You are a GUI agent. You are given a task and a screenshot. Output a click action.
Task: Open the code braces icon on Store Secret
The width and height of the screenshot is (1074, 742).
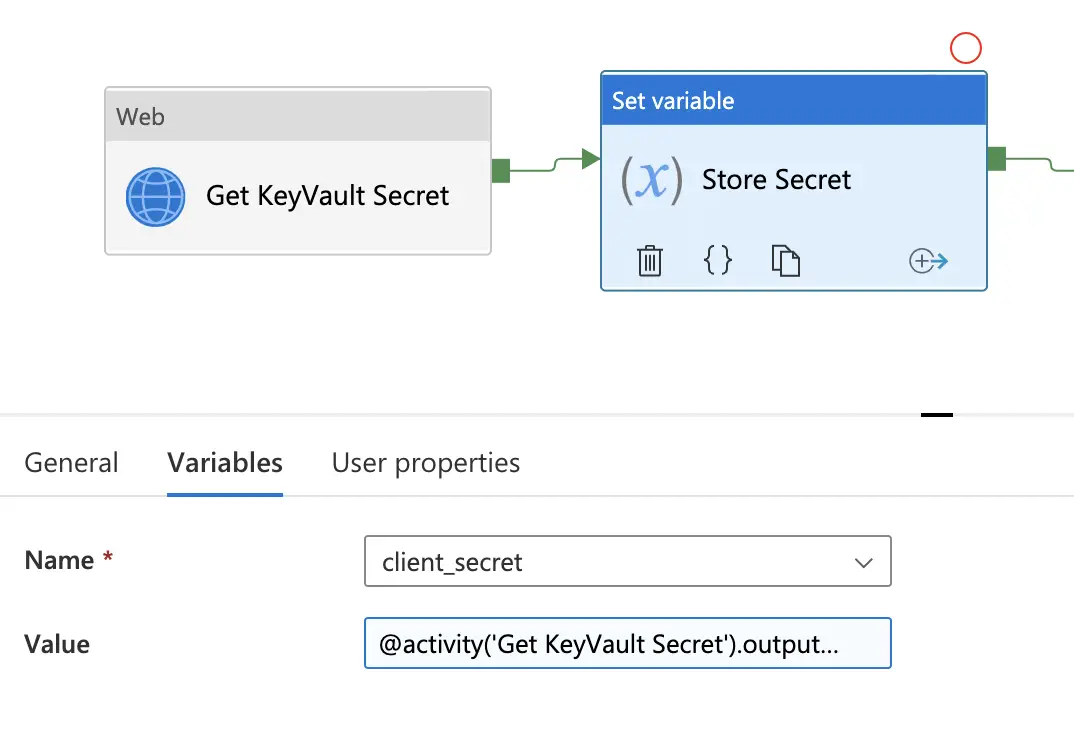click(716, 261)
